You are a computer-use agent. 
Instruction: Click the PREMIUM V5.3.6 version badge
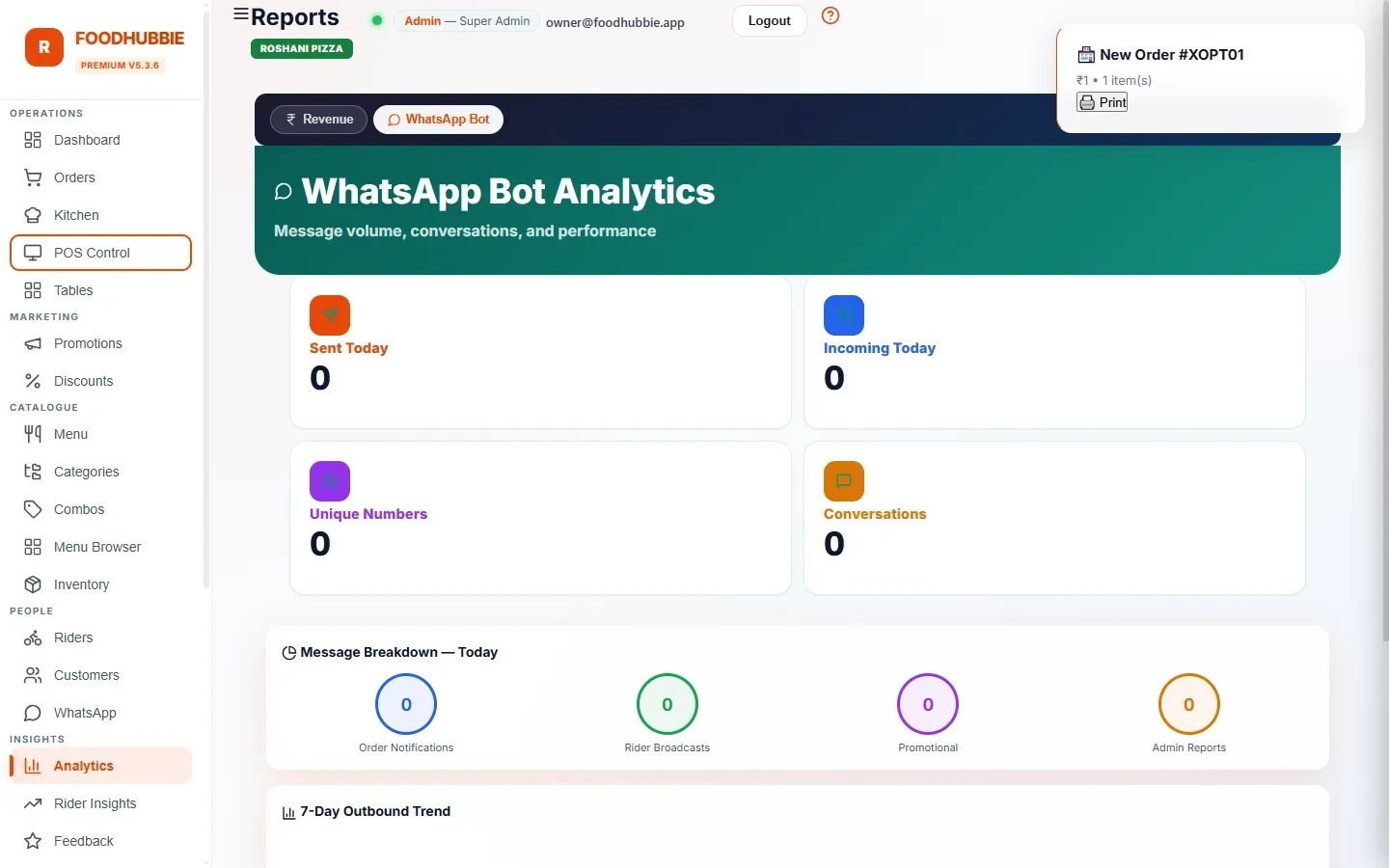[x=121, y=66]
